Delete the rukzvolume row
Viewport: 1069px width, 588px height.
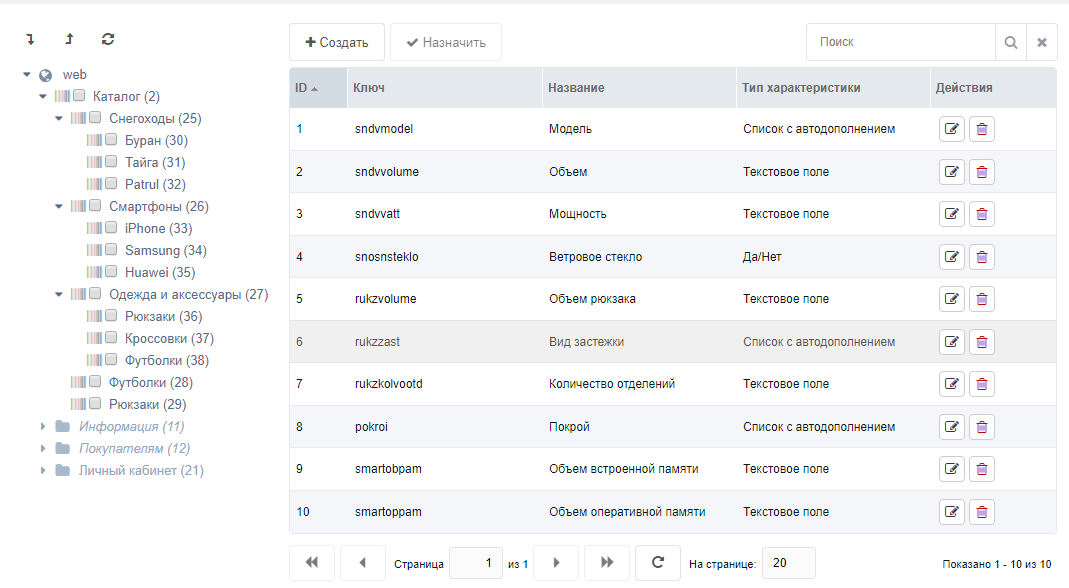[x=982, y=299]
